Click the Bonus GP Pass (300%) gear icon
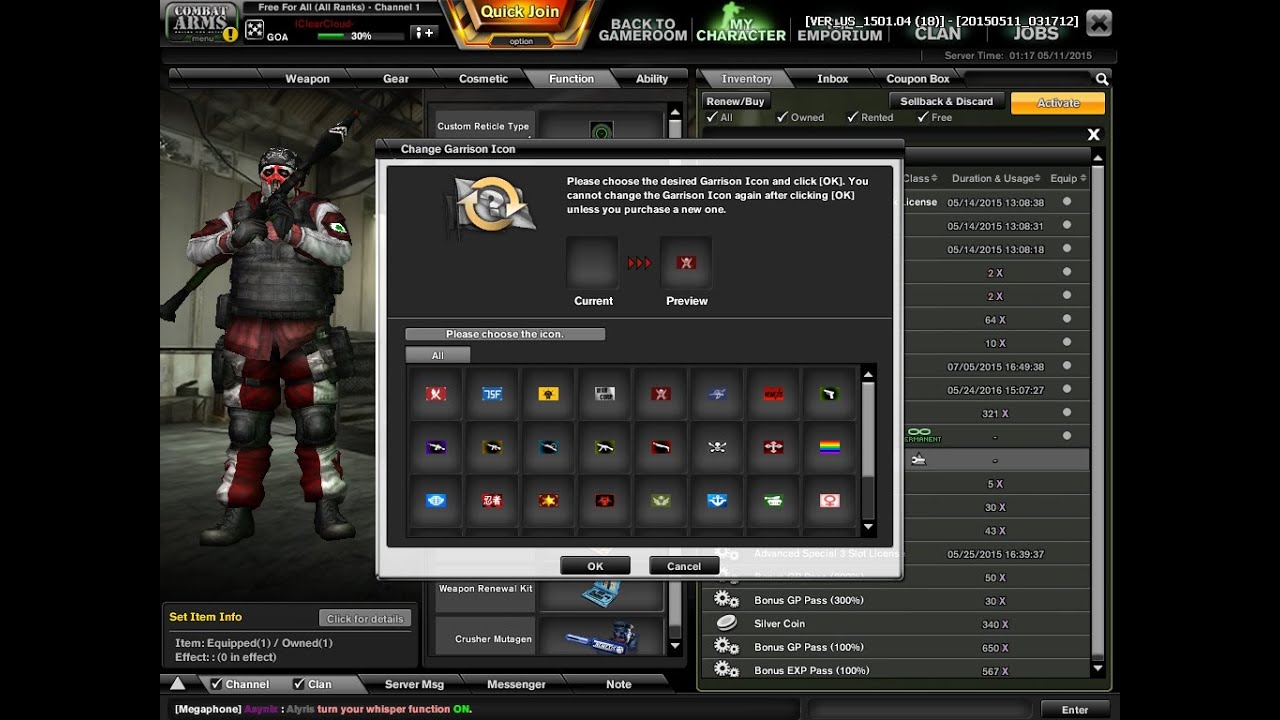Image resolution: width=1280 pixels, height=720 pixels. [x=726, y=600]
